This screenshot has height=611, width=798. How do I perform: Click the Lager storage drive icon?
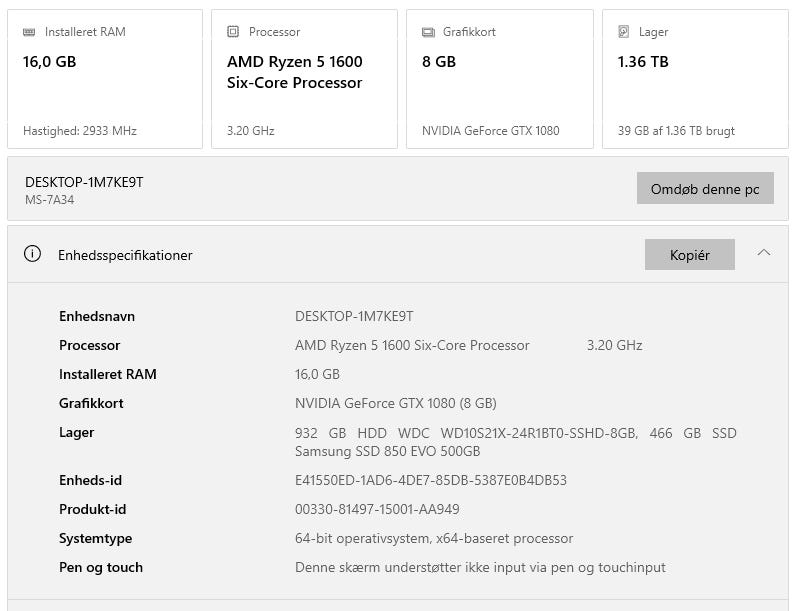pos(624,32)
